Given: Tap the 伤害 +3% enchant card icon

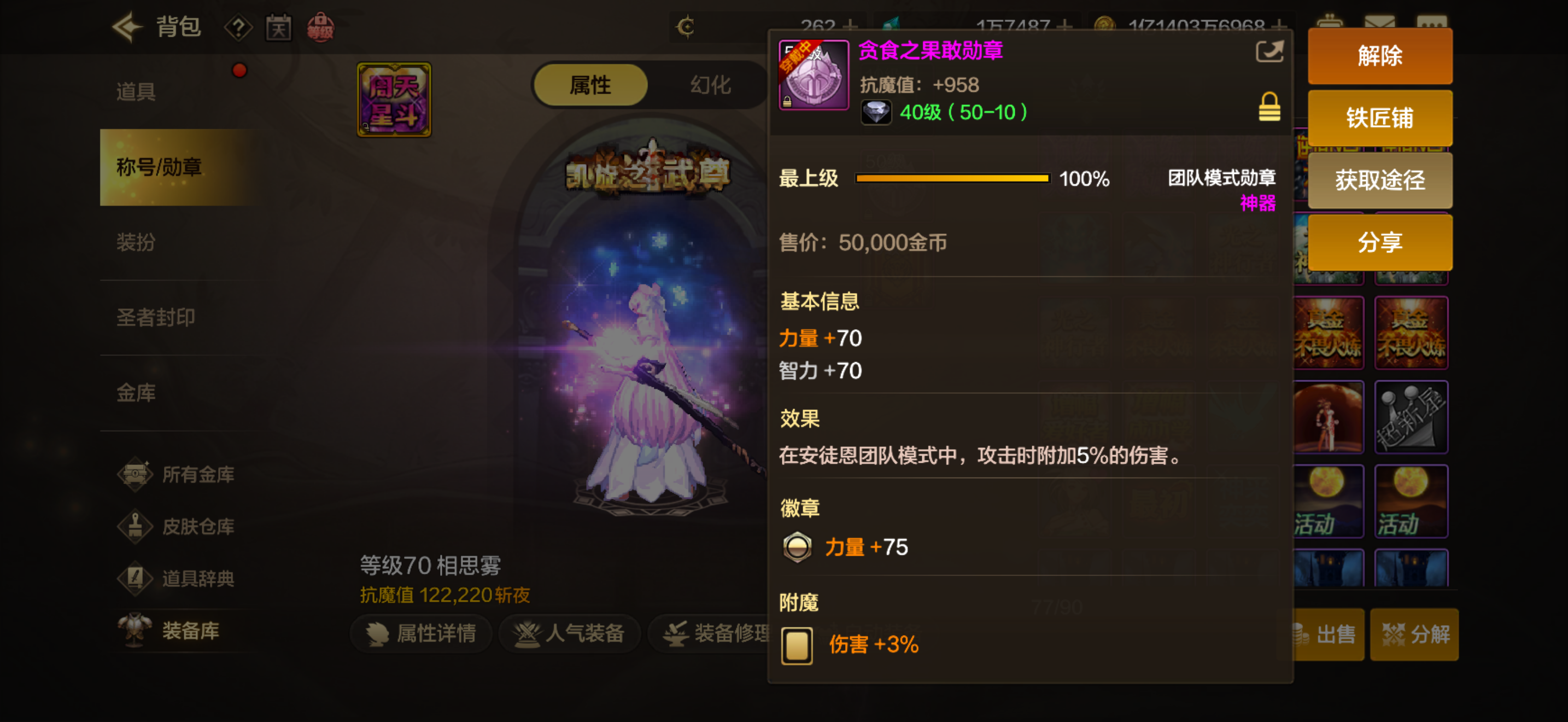Looking at the screenshot, I should pyautogui.click(x=797, y=645).
